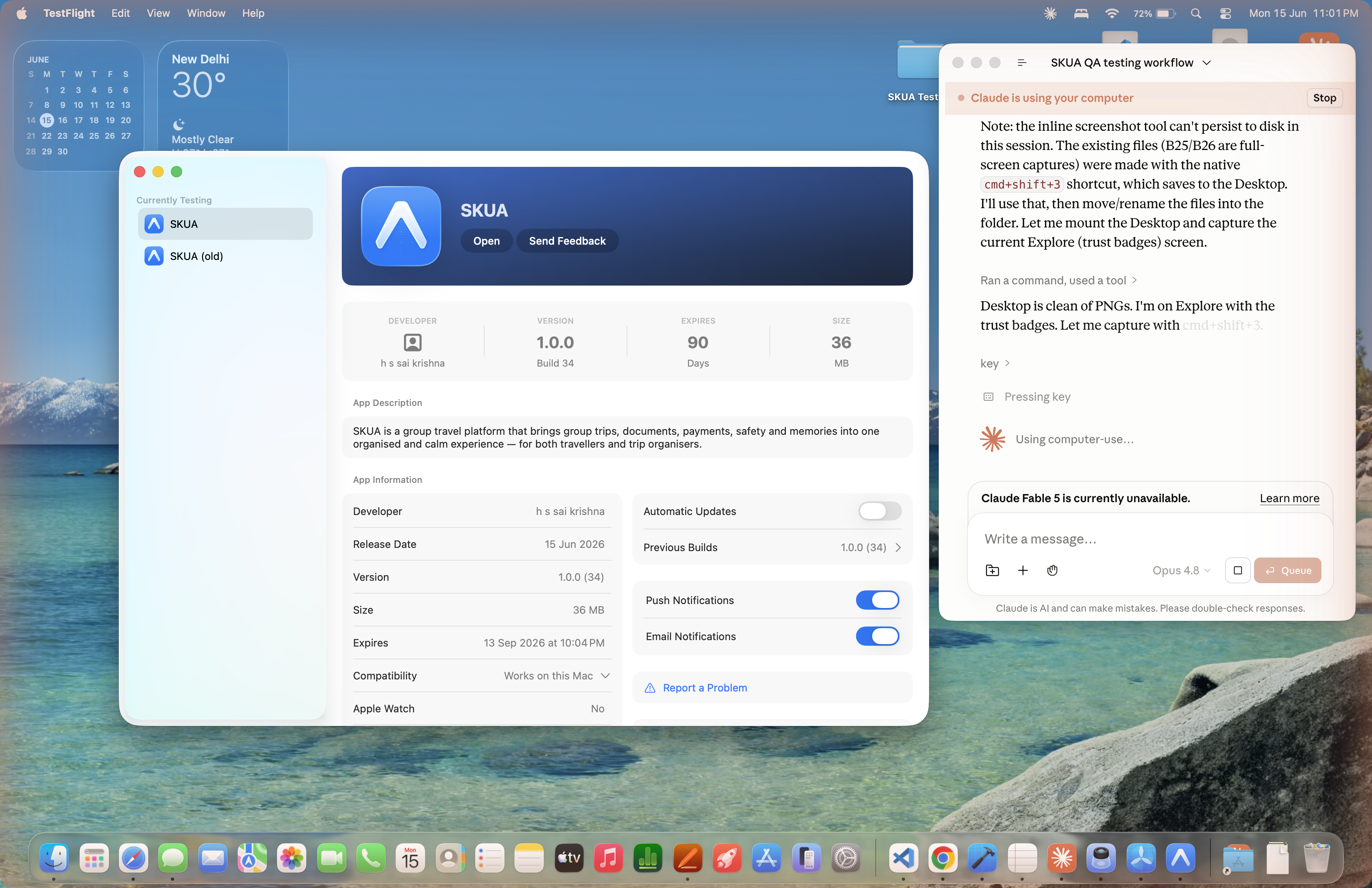The image size is (1372, 888).
Task: Open Music from the Dock
Action: 608,858
